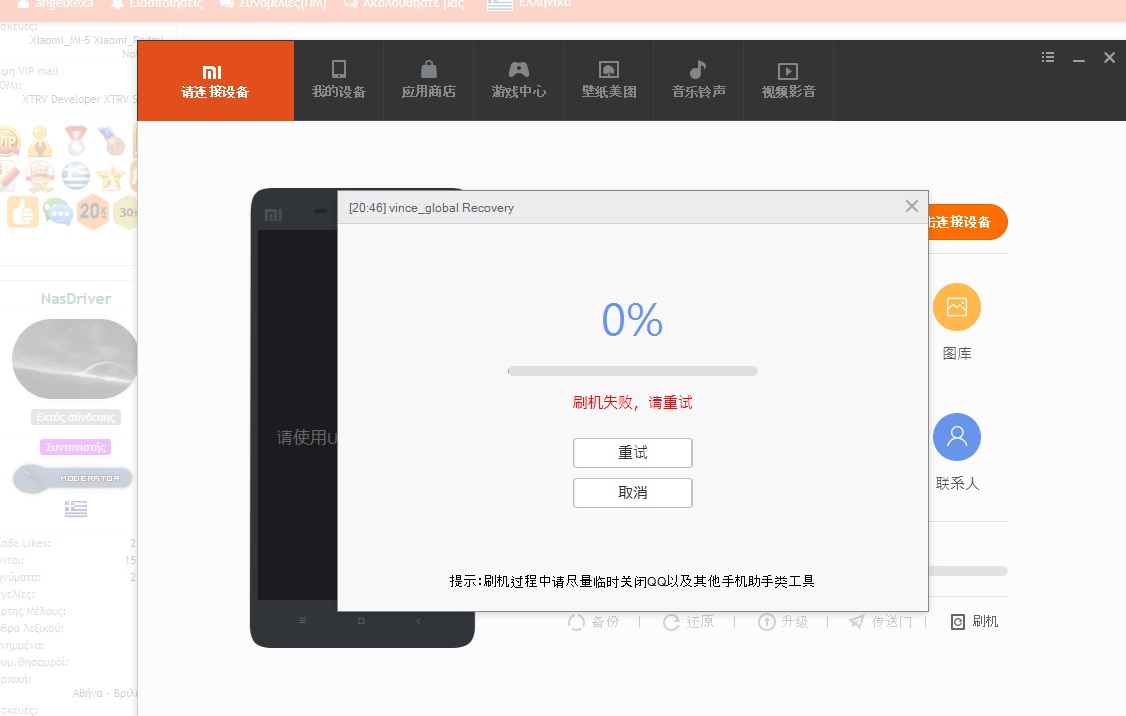The height and width of the screenshot is (716, 1126).
Task: Open the 应用商店 app store tab
Action: [x=429, y=80]
